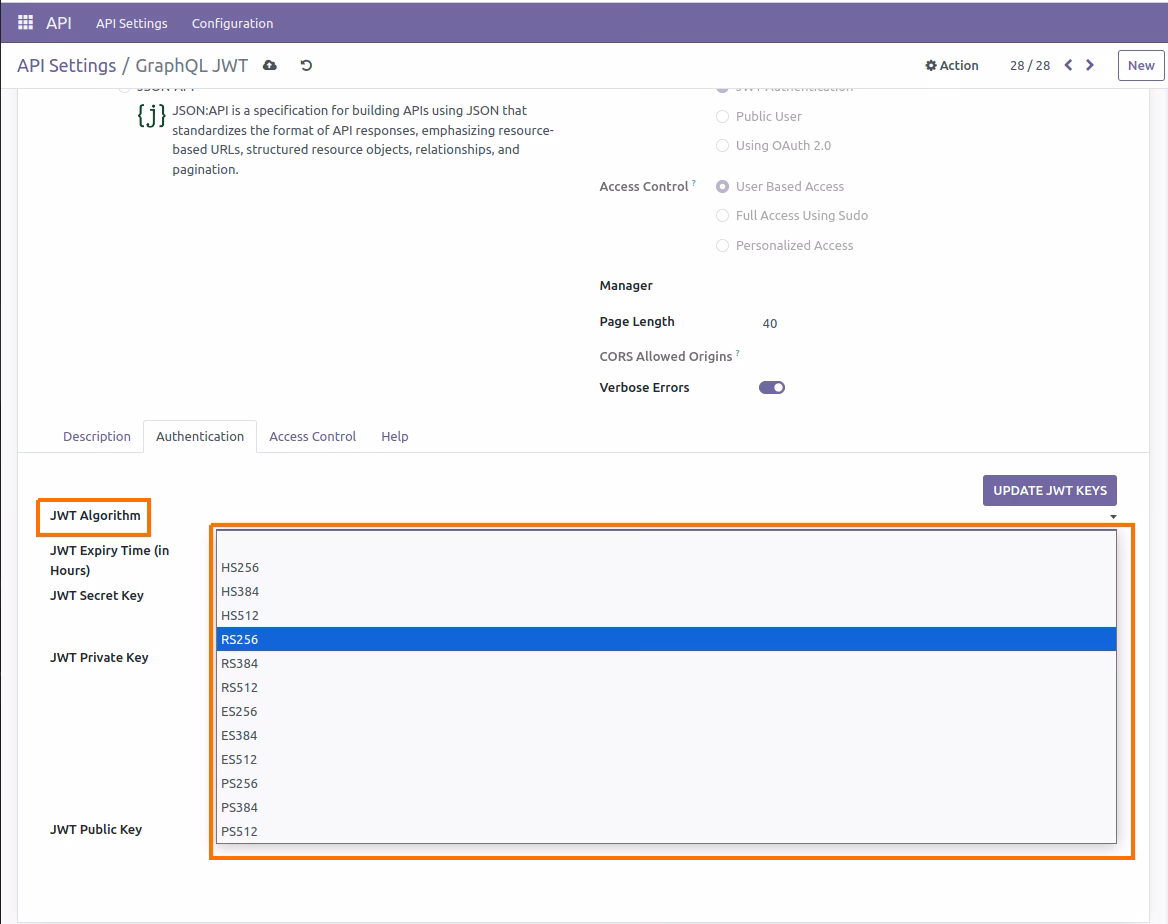Choose the blank algorithm option
Image resolution: width=1168 pixels, height=924 pixels.
click(x=666, y=543)
